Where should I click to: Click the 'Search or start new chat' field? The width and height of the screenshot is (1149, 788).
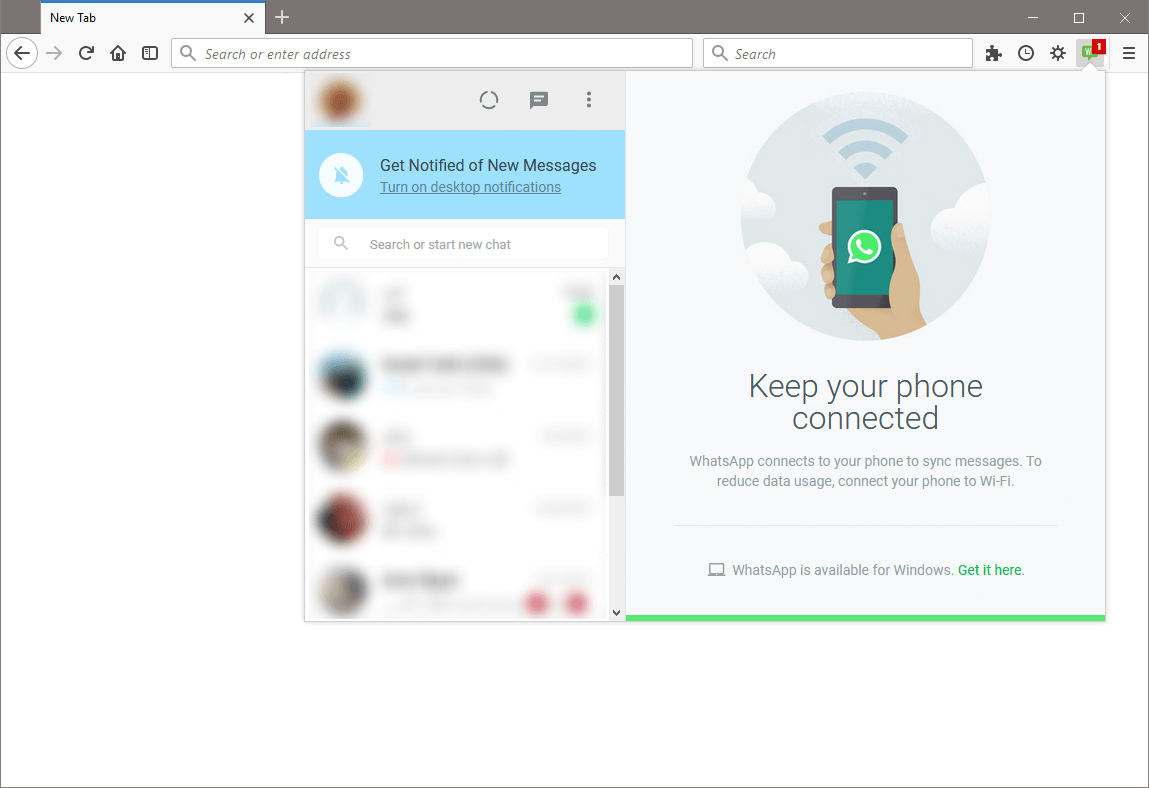(x=463, y=243)
